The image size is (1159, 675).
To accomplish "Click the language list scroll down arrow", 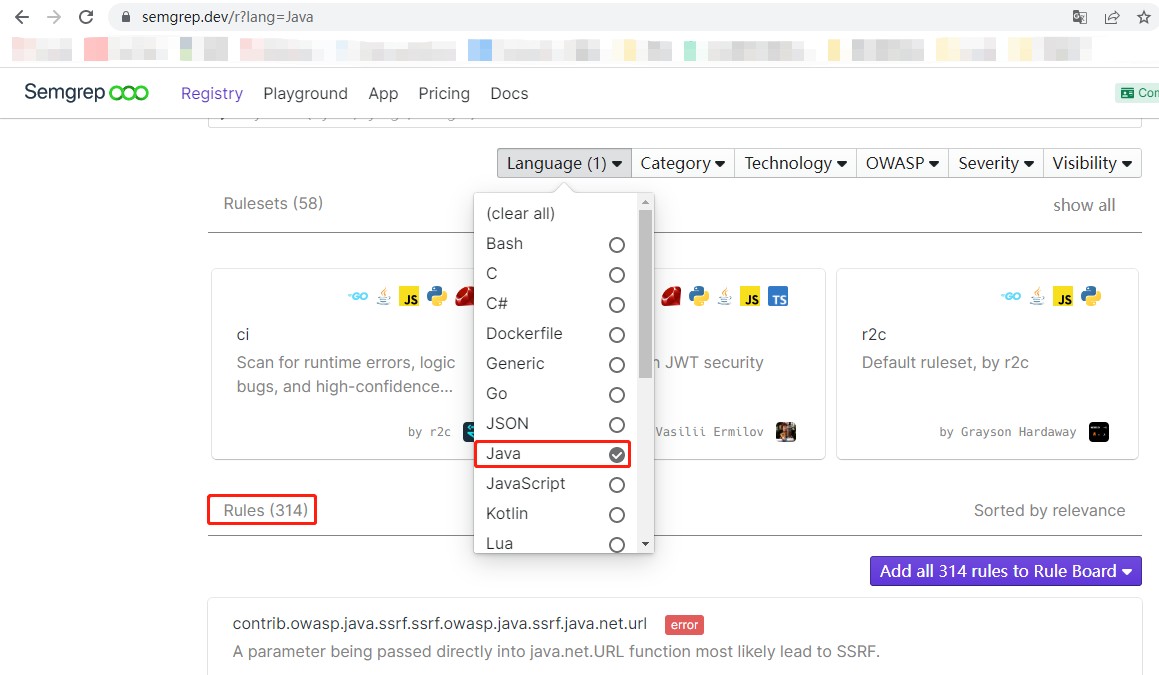I will pyautogui.click(x=645, y=544).
